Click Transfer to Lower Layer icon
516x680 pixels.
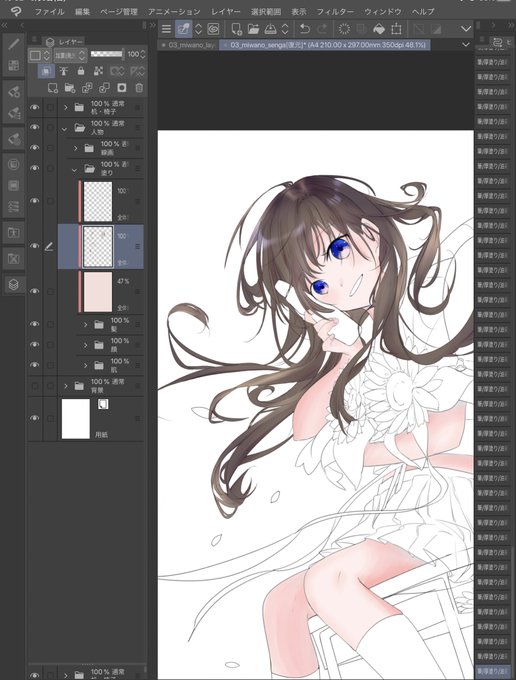coord(87,88)
